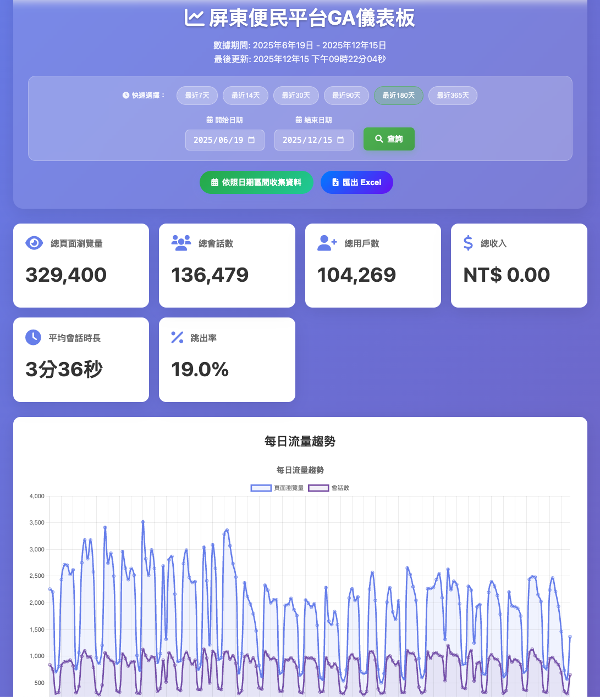Export data with 匯出 Excel button

point(356,182)
